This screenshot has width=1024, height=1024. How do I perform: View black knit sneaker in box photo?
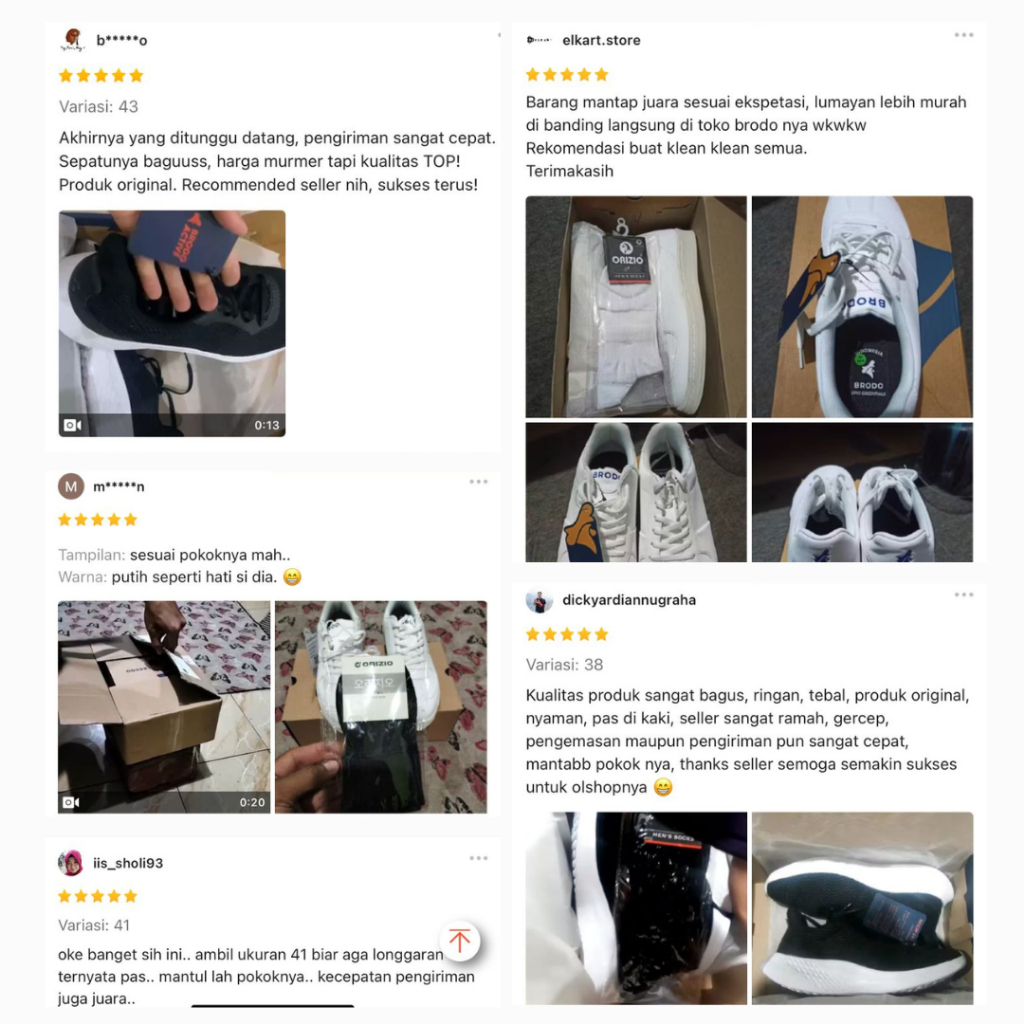862,908
